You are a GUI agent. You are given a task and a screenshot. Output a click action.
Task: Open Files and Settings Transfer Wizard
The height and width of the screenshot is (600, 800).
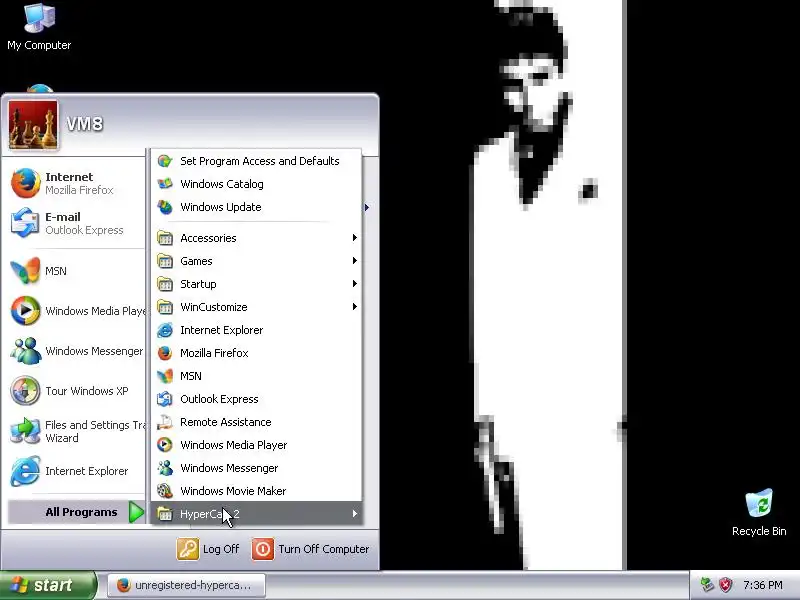coord(77,431)
